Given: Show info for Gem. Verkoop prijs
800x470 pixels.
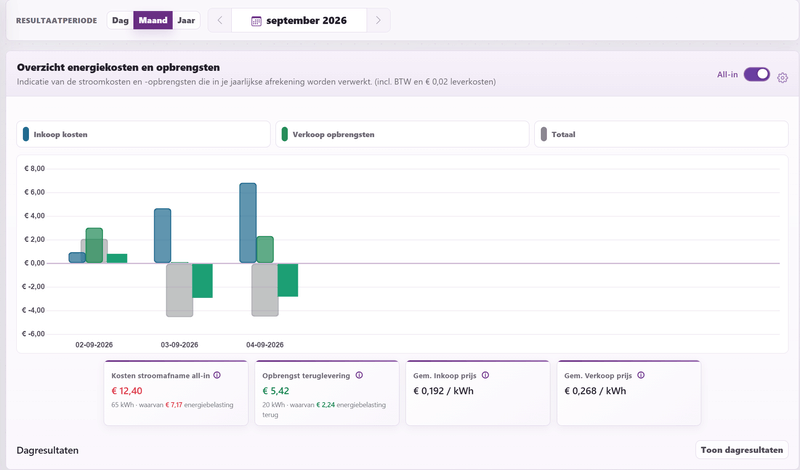Looking at the screenshot, I should pos(641,375).
